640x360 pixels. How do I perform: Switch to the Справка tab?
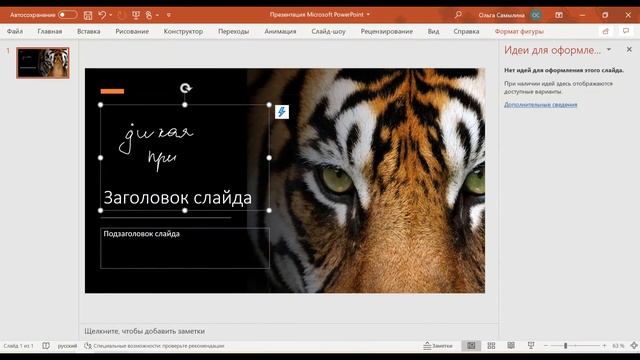coord(466,31)
